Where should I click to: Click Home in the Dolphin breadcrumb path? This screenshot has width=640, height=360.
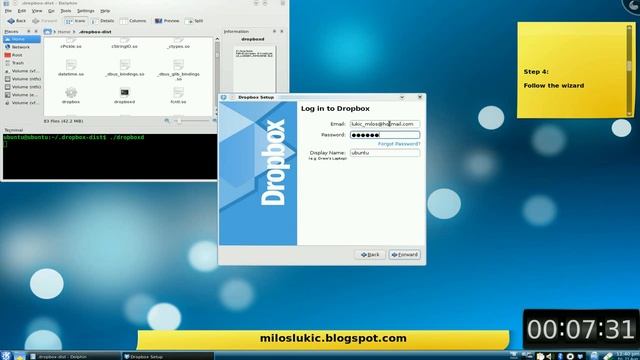point(64,32)
